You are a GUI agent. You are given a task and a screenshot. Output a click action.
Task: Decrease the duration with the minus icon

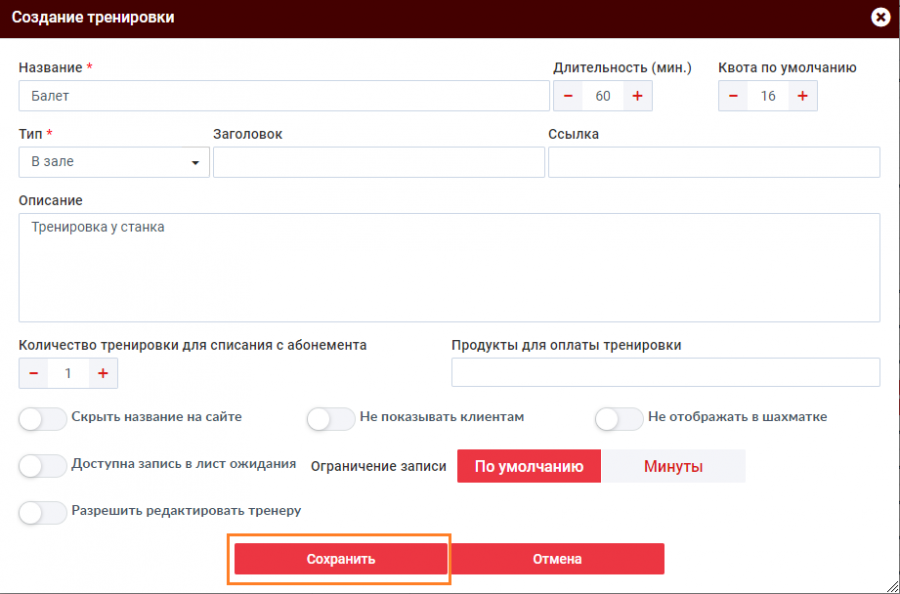(568, 96)
